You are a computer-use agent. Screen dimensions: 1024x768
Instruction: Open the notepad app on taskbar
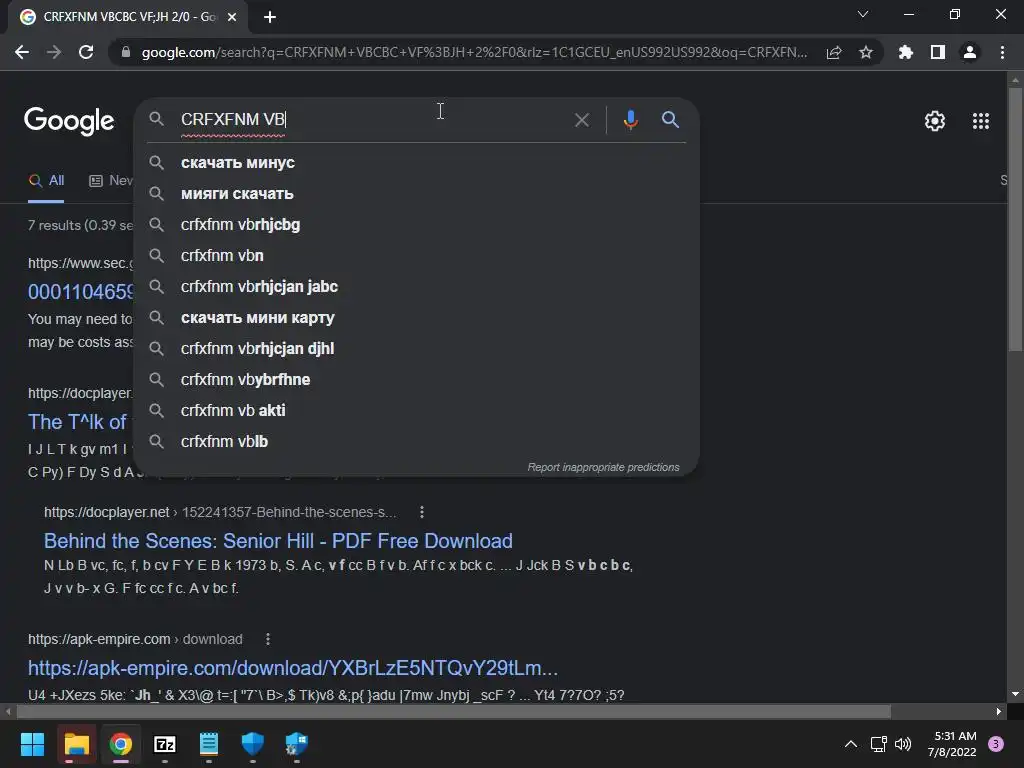click(x=209, y=744)
